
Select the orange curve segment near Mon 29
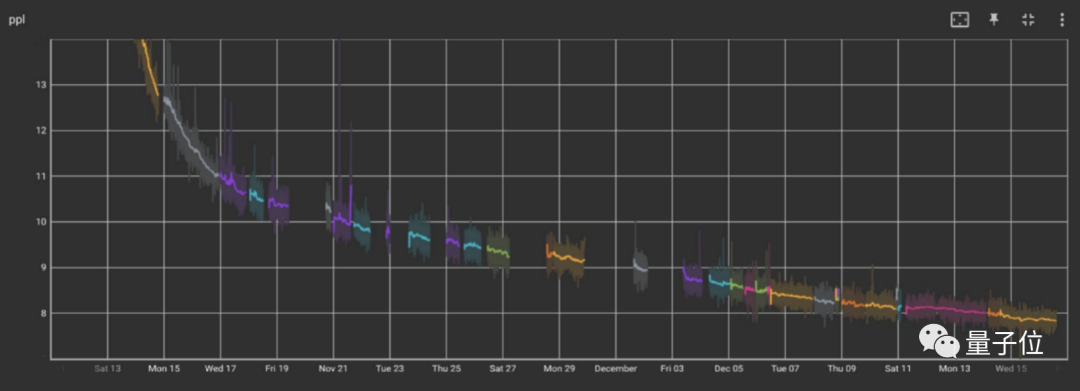pos(565,257)
